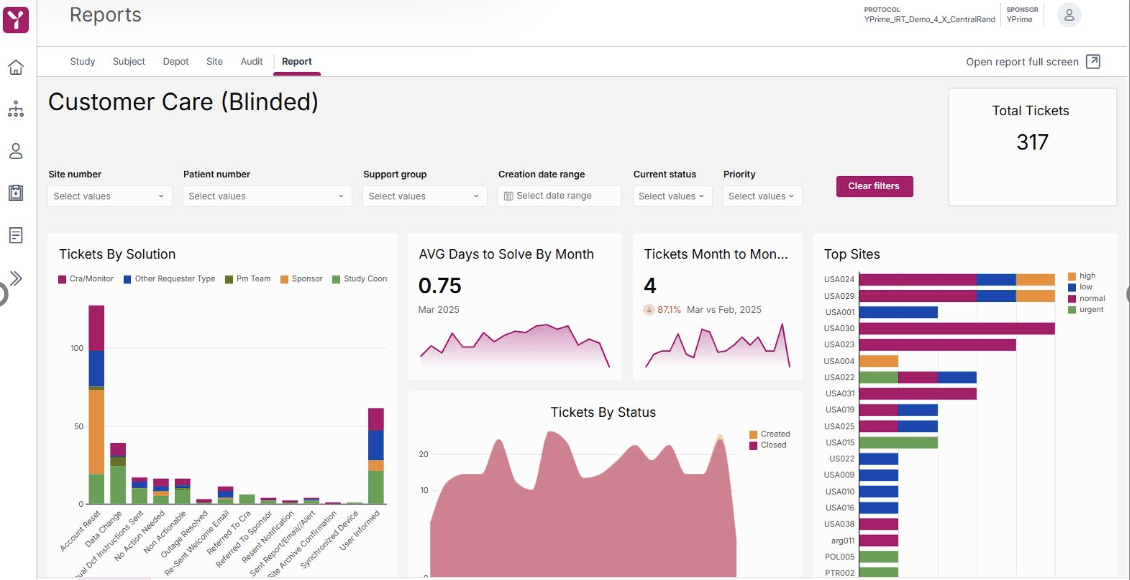Click calendar icon in date range field
The image size is (1130, 580).
508,196
